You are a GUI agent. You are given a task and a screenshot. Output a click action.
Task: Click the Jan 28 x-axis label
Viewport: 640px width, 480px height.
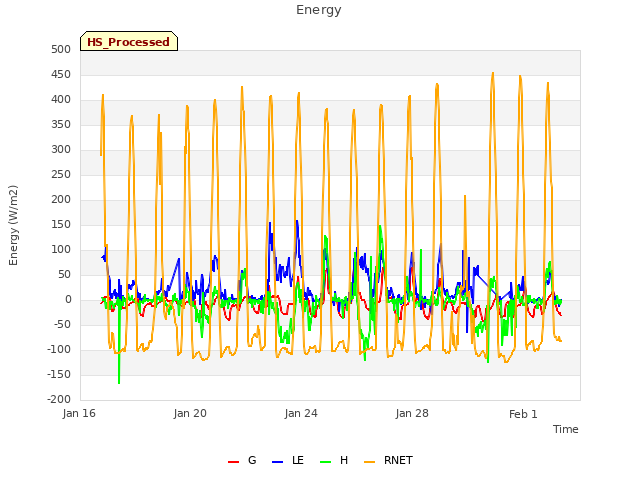pos(412,413)
